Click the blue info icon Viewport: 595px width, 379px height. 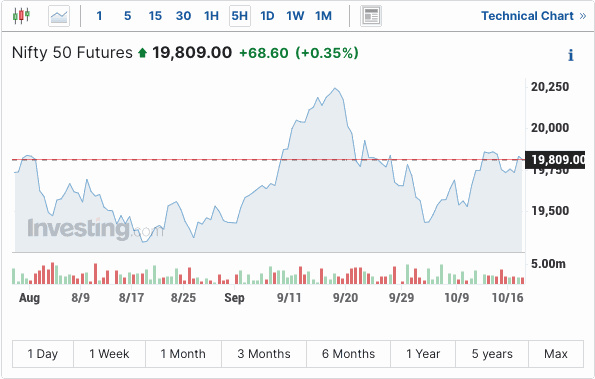pos(571,55)
